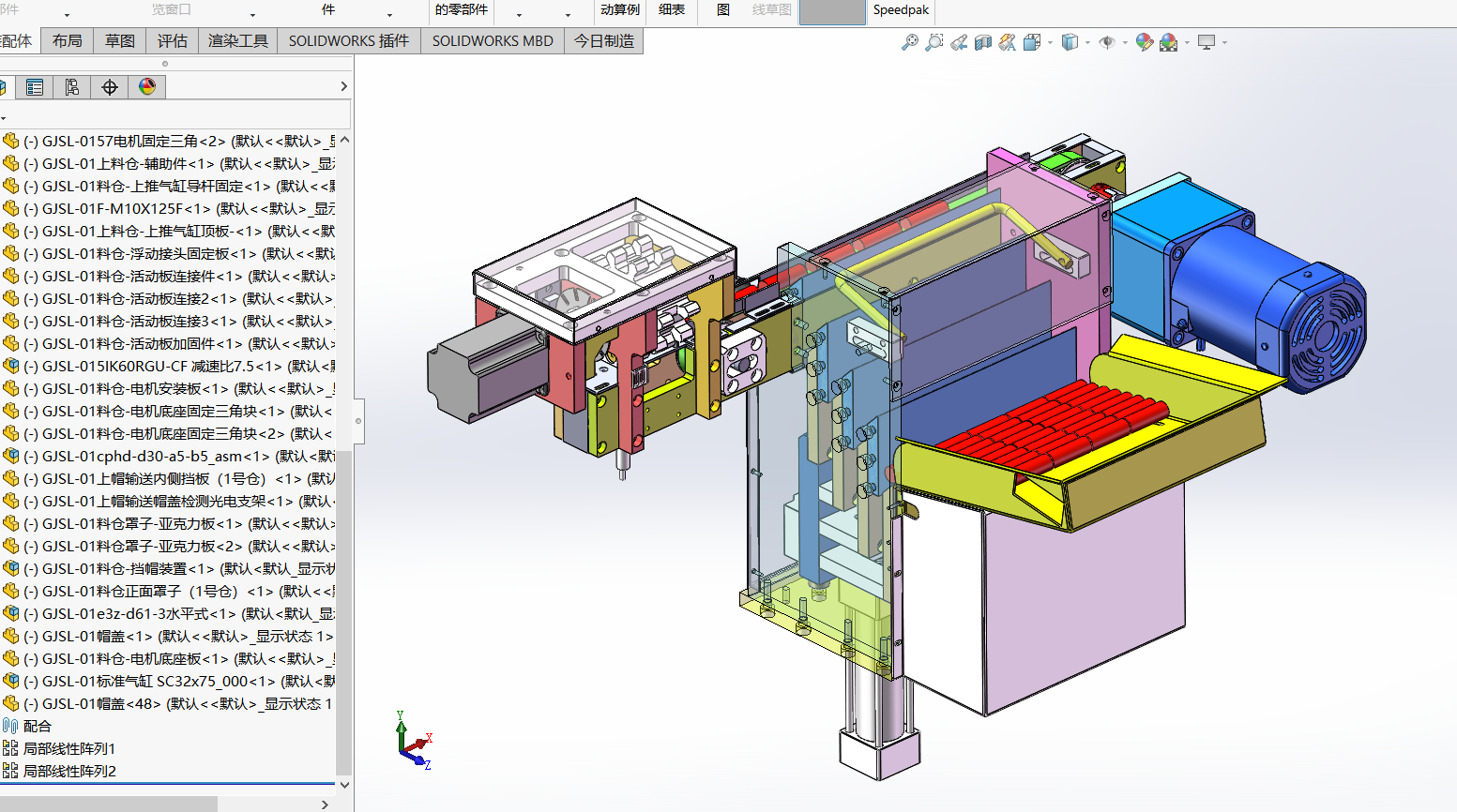Click the paperclip icon beside 配合
Viewport: 1457px width, 812px height.
(10, 726)
